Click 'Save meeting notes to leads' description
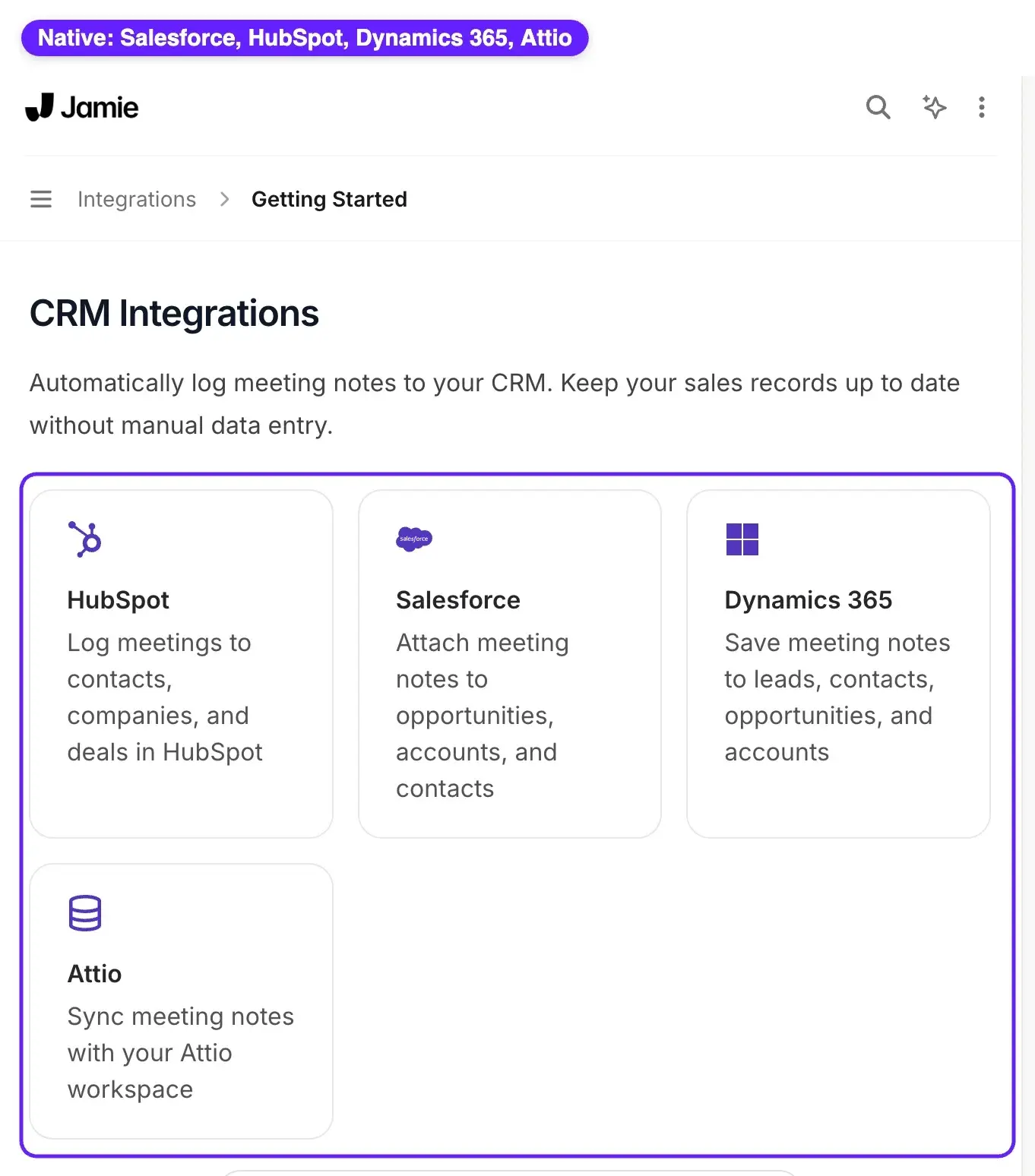Viewport: 1035px width, 1176px height. coord(837,697)
